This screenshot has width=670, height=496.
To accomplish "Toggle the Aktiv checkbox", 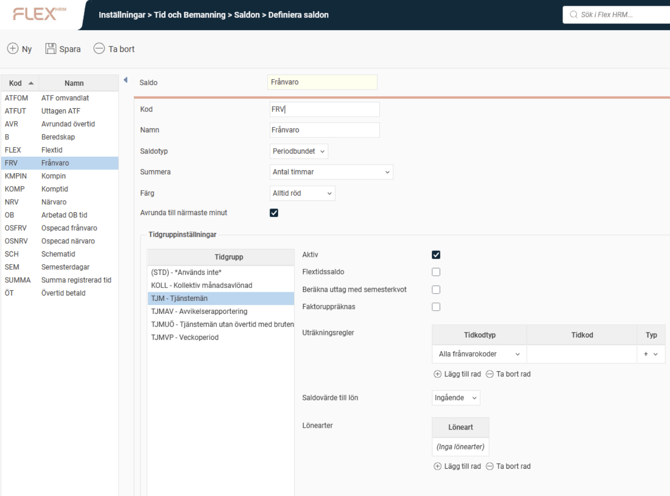I will [x=436, y=255].
